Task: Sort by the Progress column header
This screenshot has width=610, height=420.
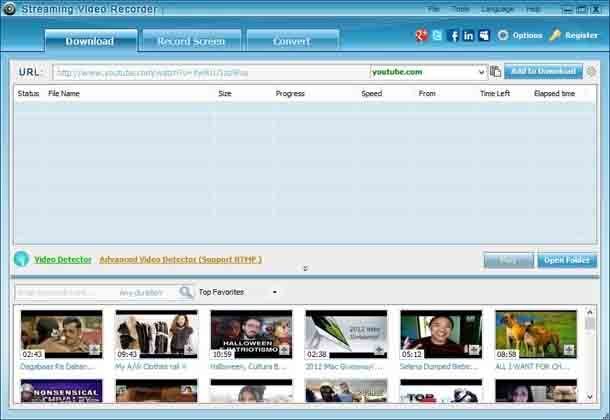Action: coord(290,93)
